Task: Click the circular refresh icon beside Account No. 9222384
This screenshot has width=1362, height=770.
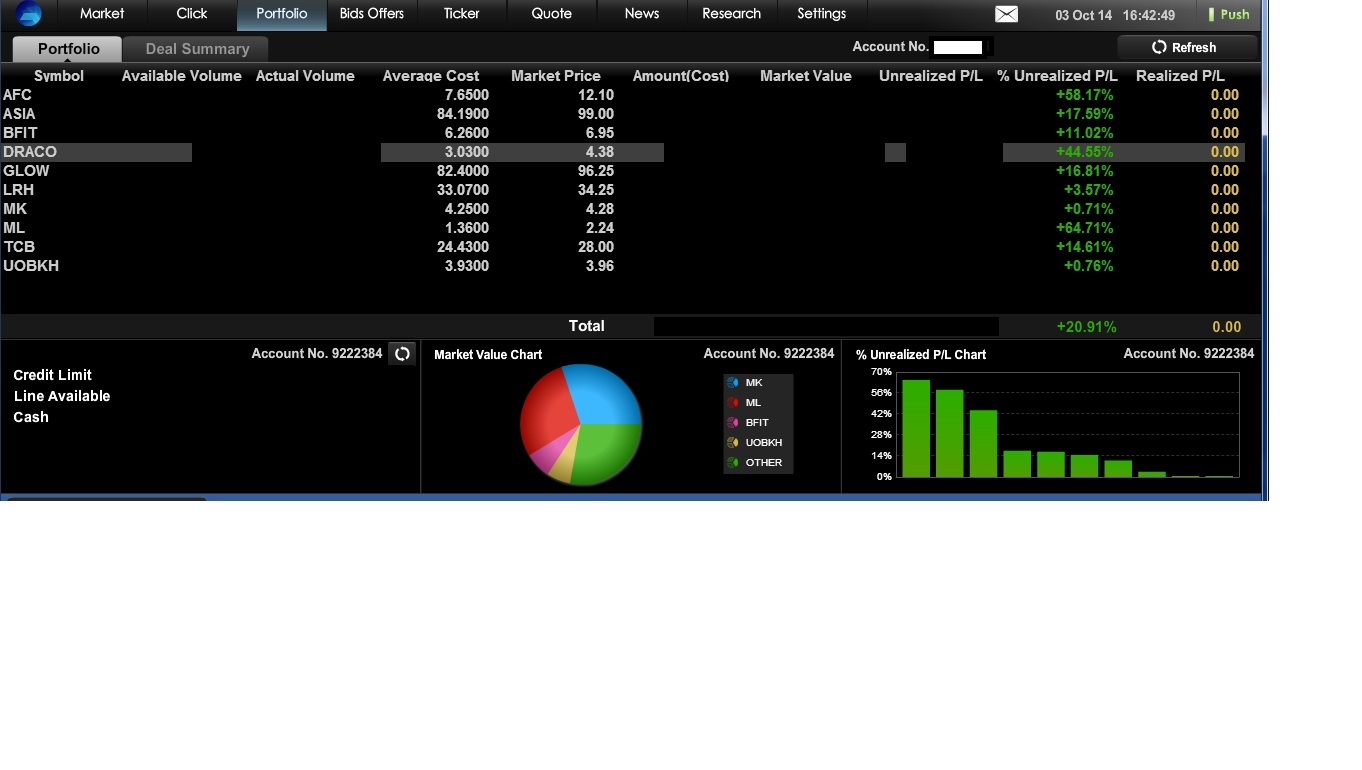Action: 402,353
